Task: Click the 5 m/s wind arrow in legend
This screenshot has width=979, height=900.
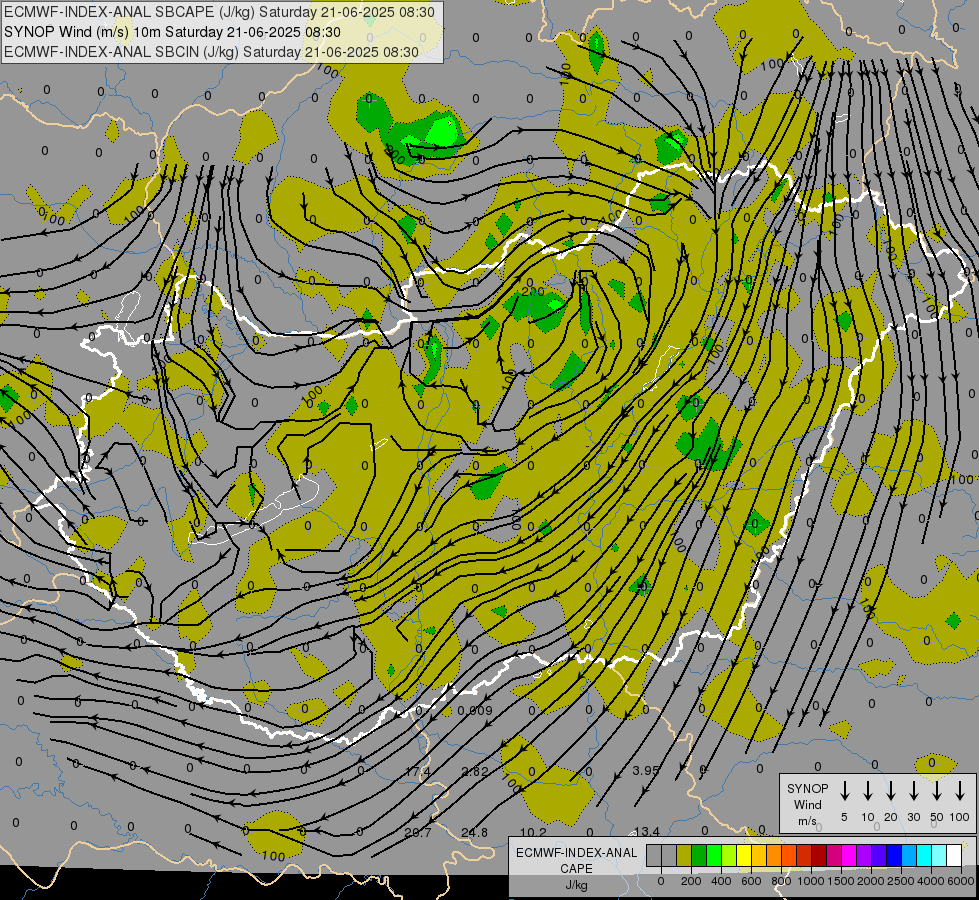Action: coord(844,790)
